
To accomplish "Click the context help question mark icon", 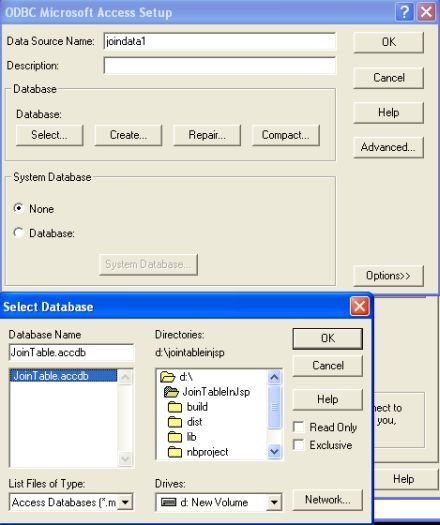I will click(x=404, y=12).
